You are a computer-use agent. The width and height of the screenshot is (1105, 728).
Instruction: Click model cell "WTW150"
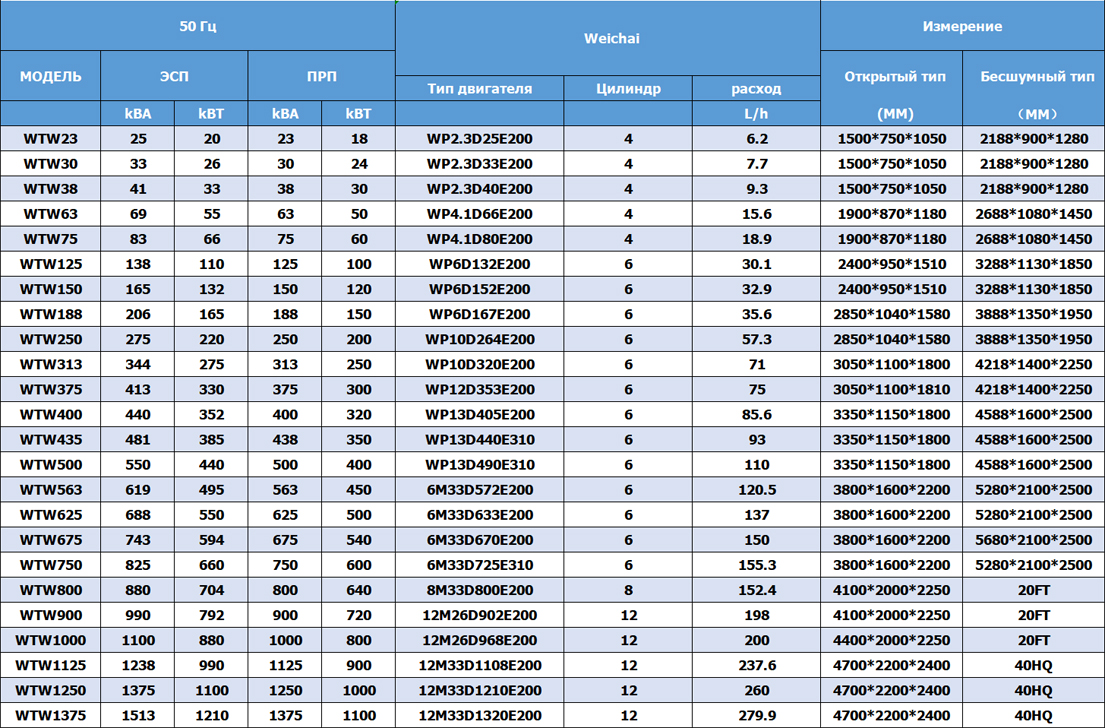click(x=51, y=290)
